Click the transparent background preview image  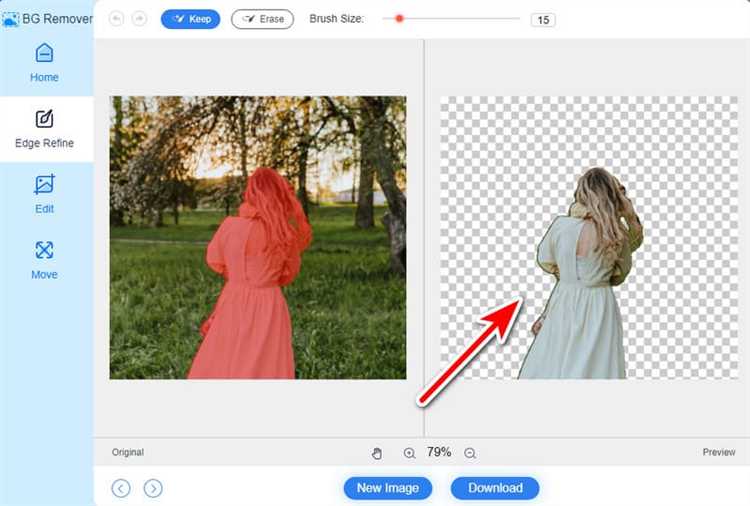click(x=589, y=238)
